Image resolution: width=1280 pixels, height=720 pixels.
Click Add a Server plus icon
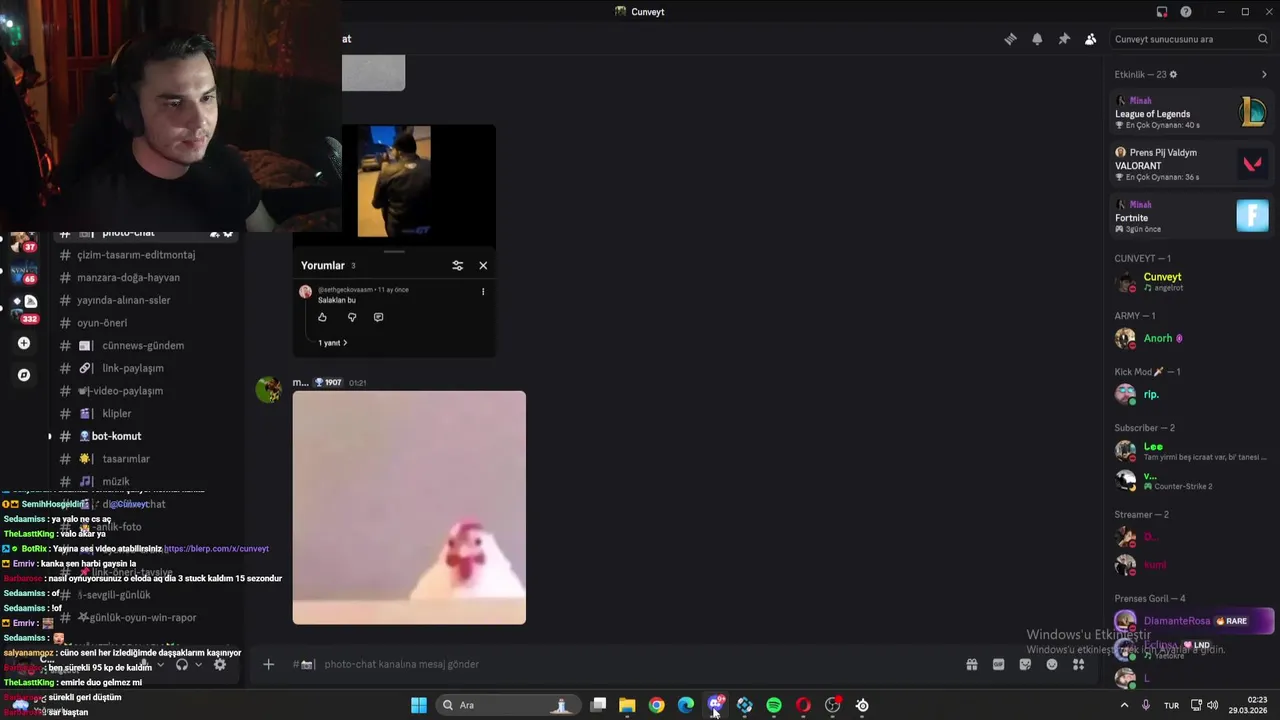[x=24, y=343]
